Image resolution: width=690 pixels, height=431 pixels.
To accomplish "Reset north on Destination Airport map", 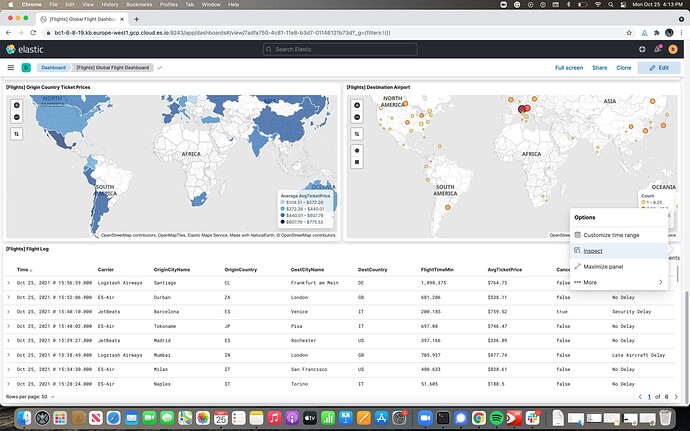I will coord(357,134).
